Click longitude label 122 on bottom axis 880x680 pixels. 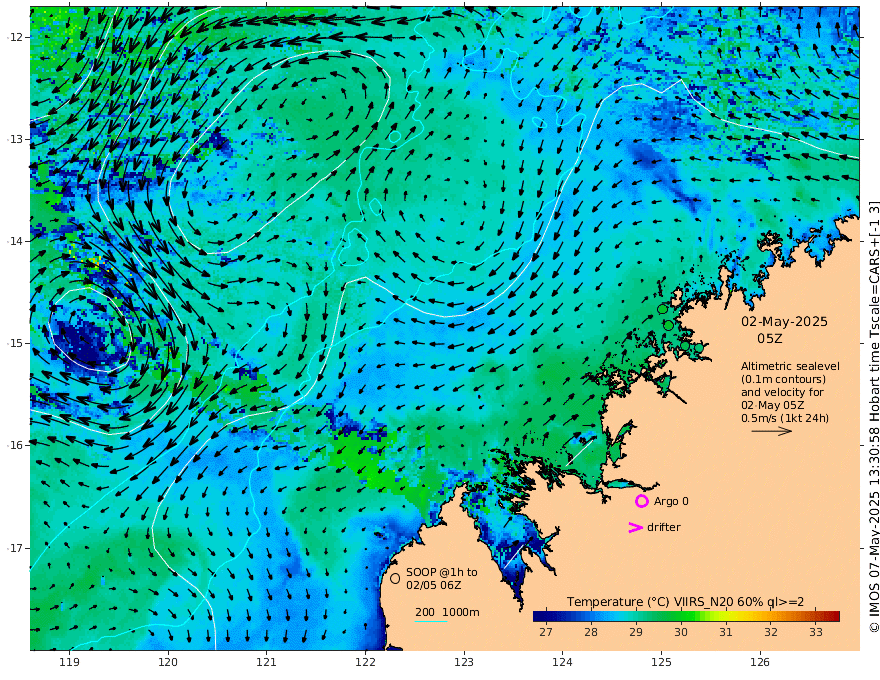coord(365,662)
